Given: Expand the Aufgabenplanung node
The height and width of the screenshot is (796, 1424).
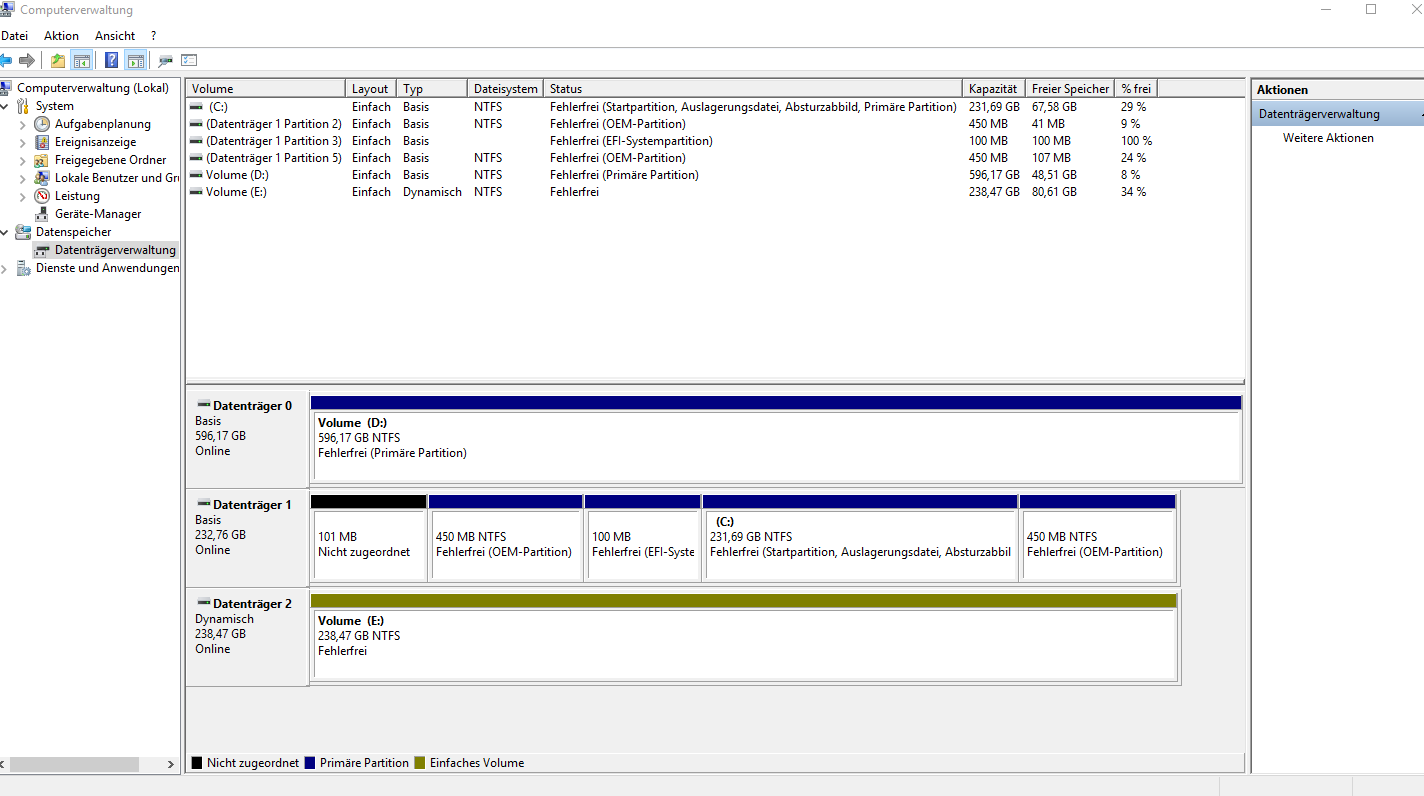Looking at the screenshot, I should [23, 124].
